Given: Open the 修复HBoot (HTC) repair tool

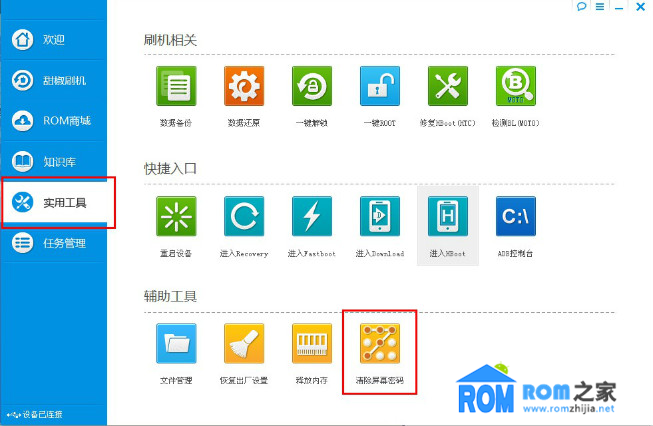Looking at the screenshot, I should (x=448, y=86).
